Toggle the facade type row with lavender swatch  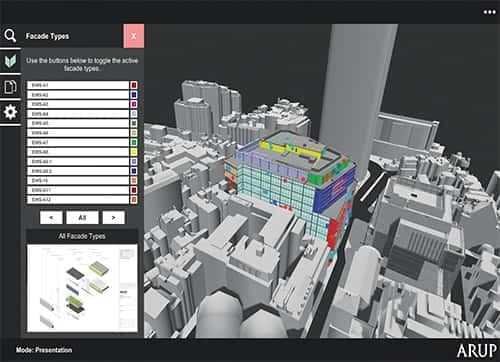pyautogui.click(x=82, y=162)
